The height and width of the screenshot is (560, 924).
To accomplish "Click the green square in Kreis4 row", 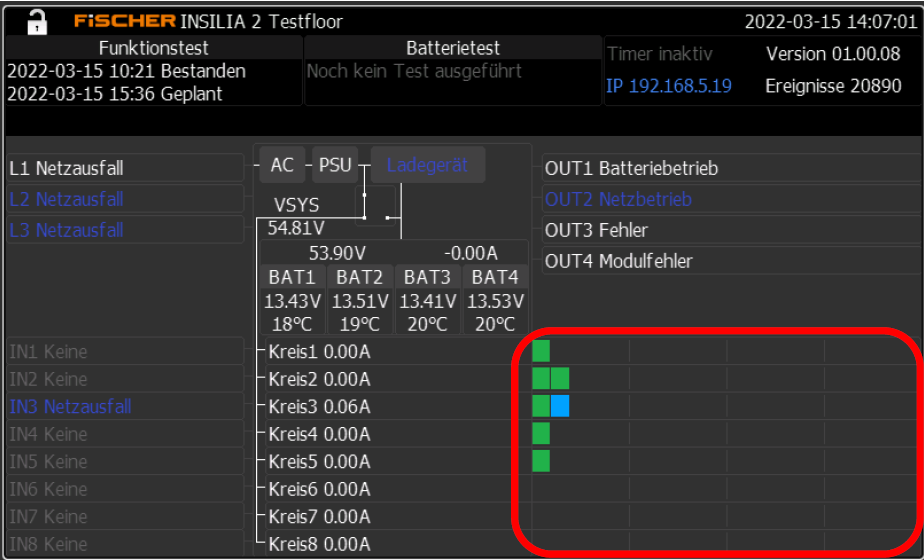I will click(541, 433).
